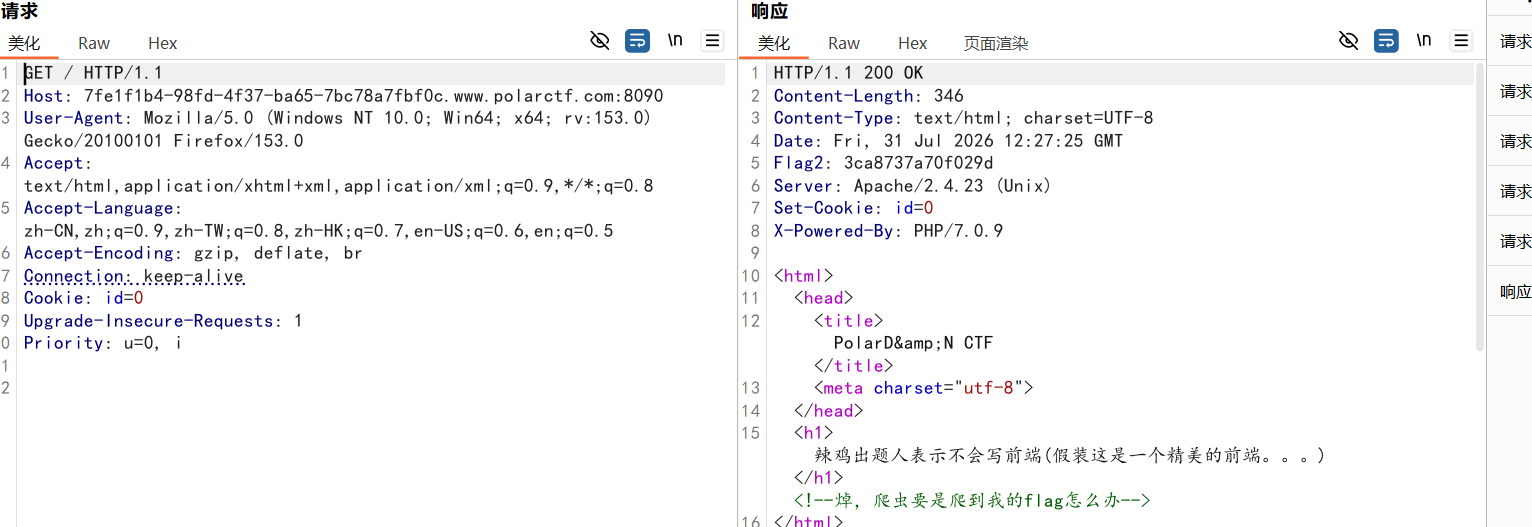
Task: Switch response view to 美化 tab
Action: (773, 43)
